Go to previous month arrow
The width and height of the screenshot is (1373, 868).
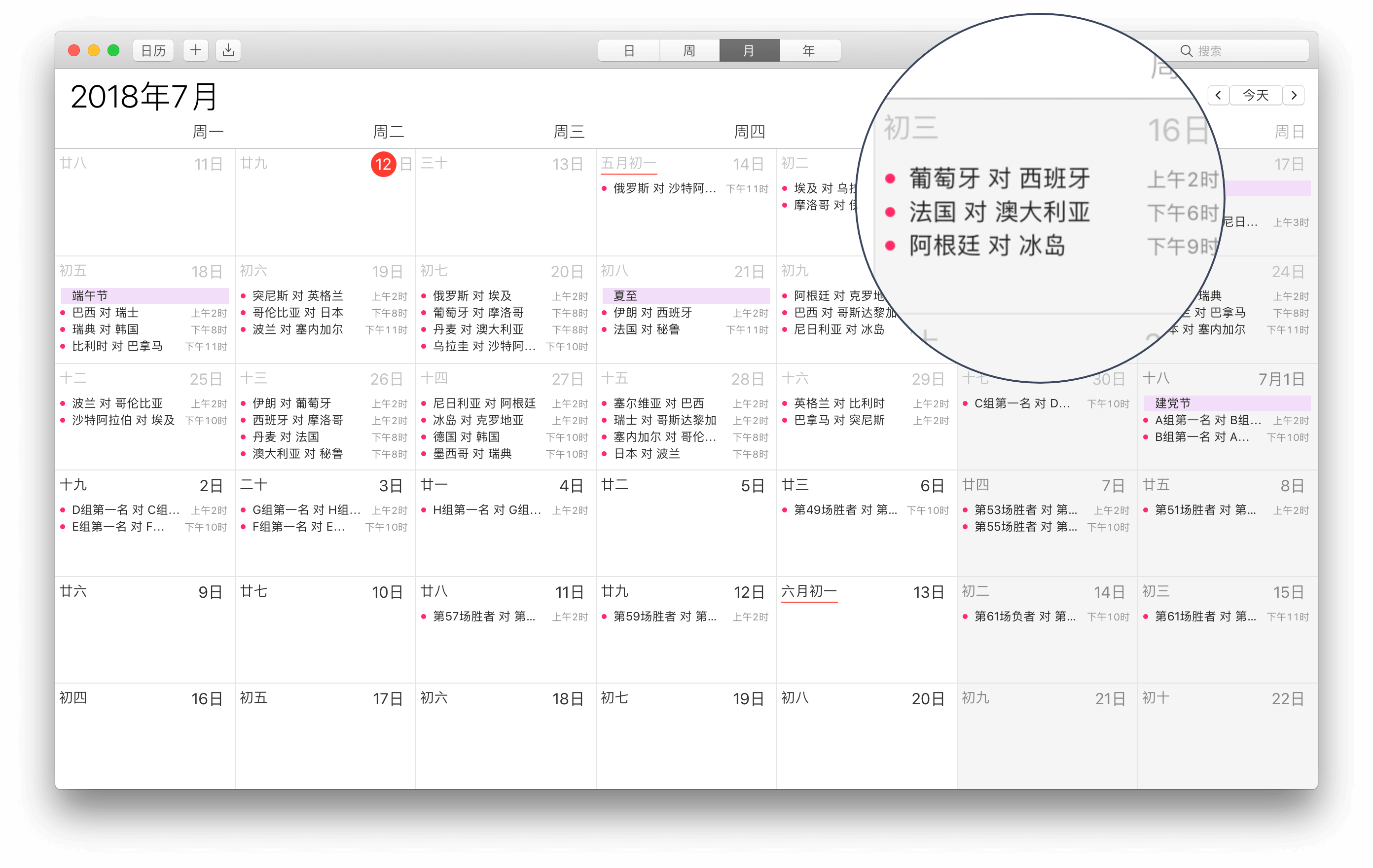pyautogui.click(x=1218, y=95)
